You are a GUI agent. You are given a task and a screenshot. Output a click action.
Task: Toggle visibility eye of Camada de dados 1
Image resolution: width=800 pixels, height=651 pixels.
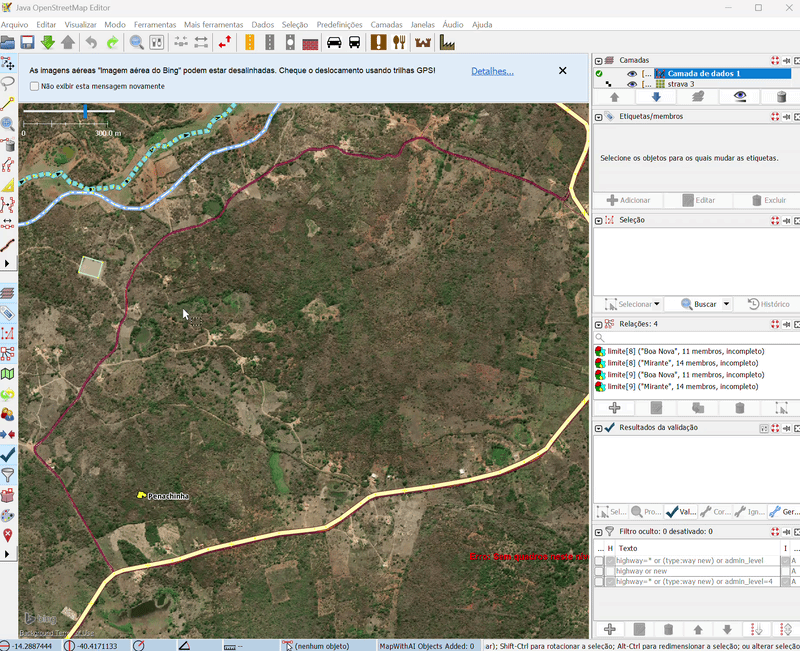tap(632, 73)
